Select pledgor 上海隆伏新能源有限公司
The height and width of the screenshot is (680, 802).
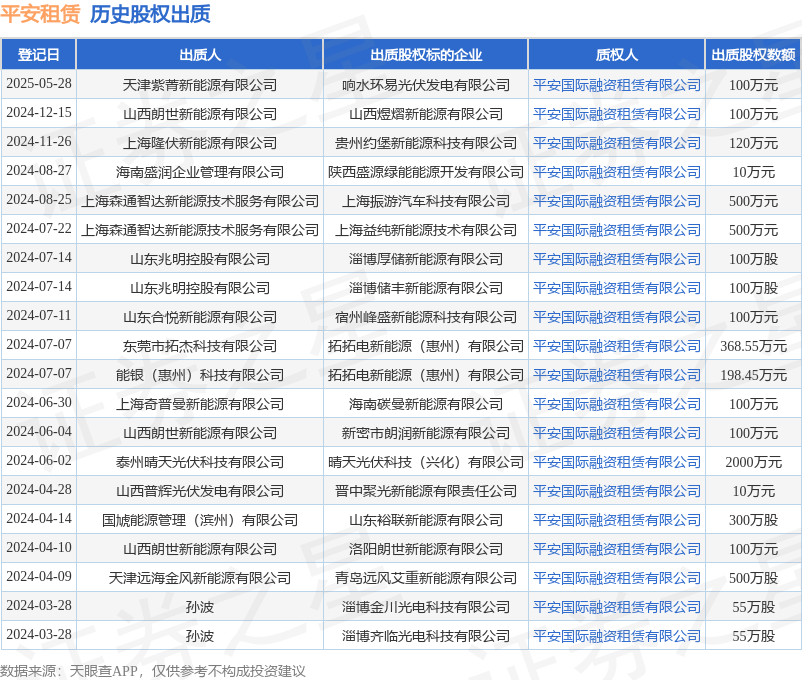point(200,143)
